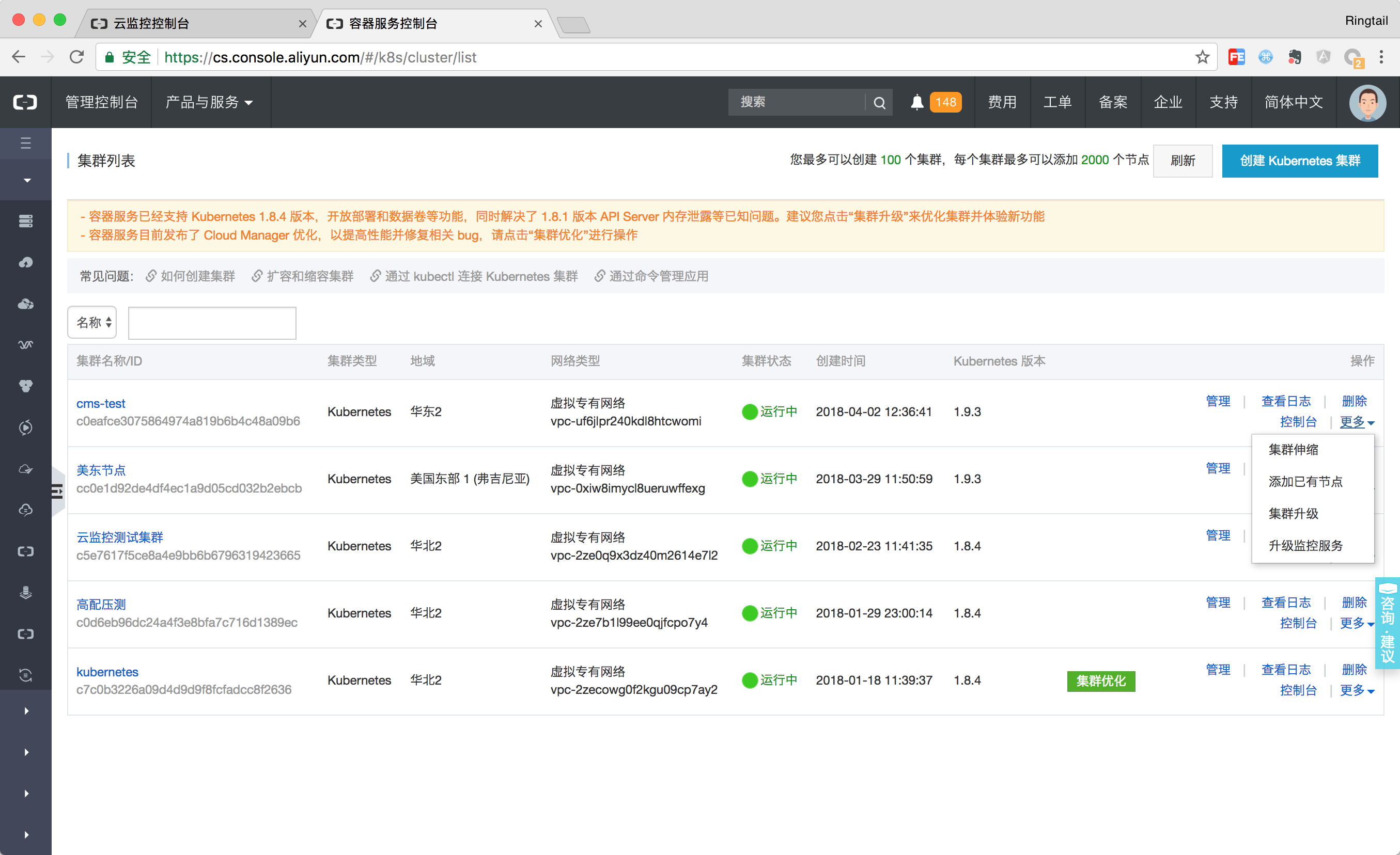Image resolution: width=1400 pixels, height=855 pixels.
Task: Open the circular list icon in sidebar
Action: coord(25,675)
